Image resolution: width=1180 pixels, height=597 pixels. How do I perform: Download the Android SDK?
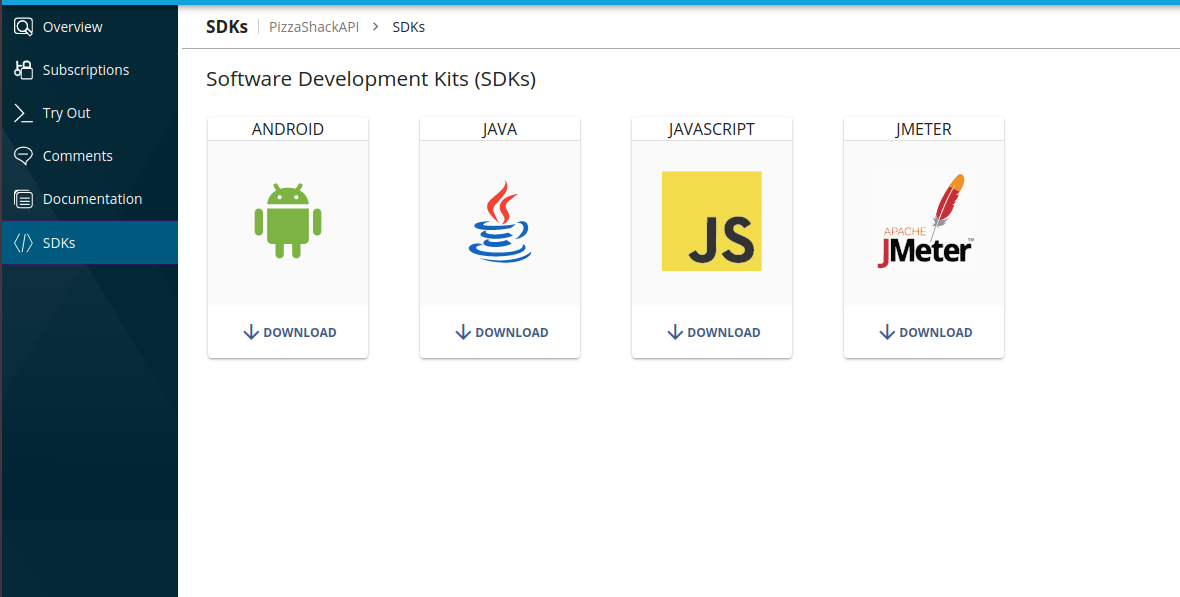[x=290, y=332]
